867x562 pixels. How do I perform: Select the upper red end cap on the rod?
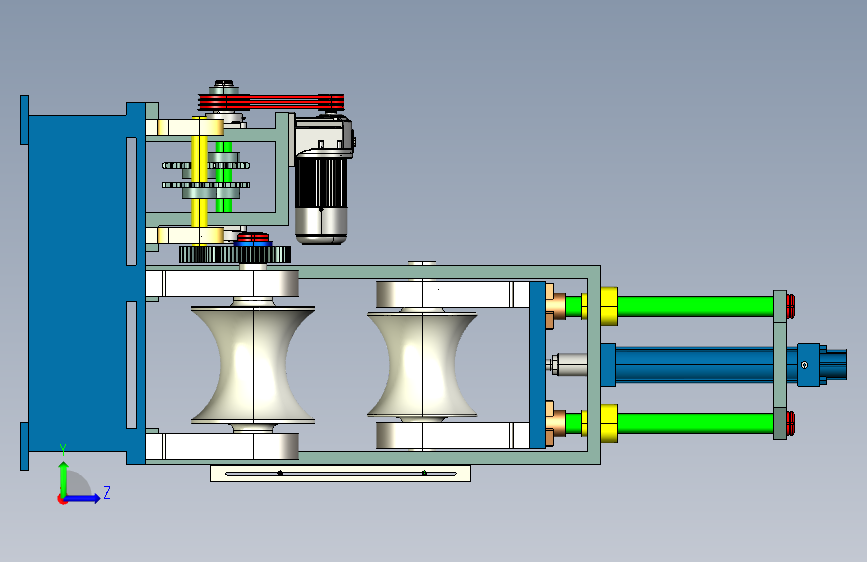(x=791, y=306)
